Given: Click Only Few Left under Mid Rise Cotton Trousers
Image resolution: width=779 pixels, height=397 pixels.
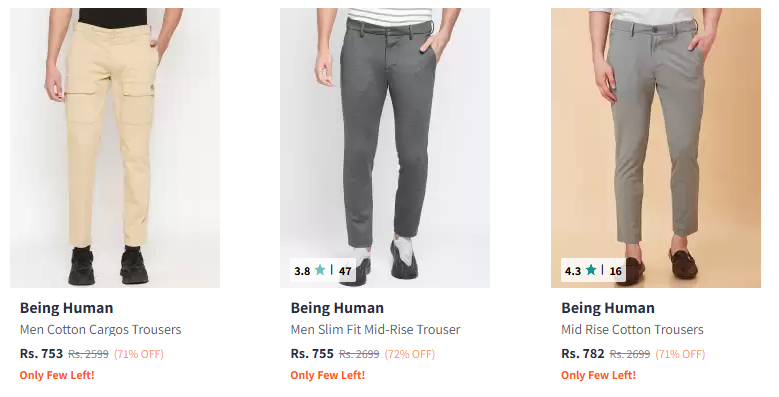Looking at the screenshot, I should [599, 375].
